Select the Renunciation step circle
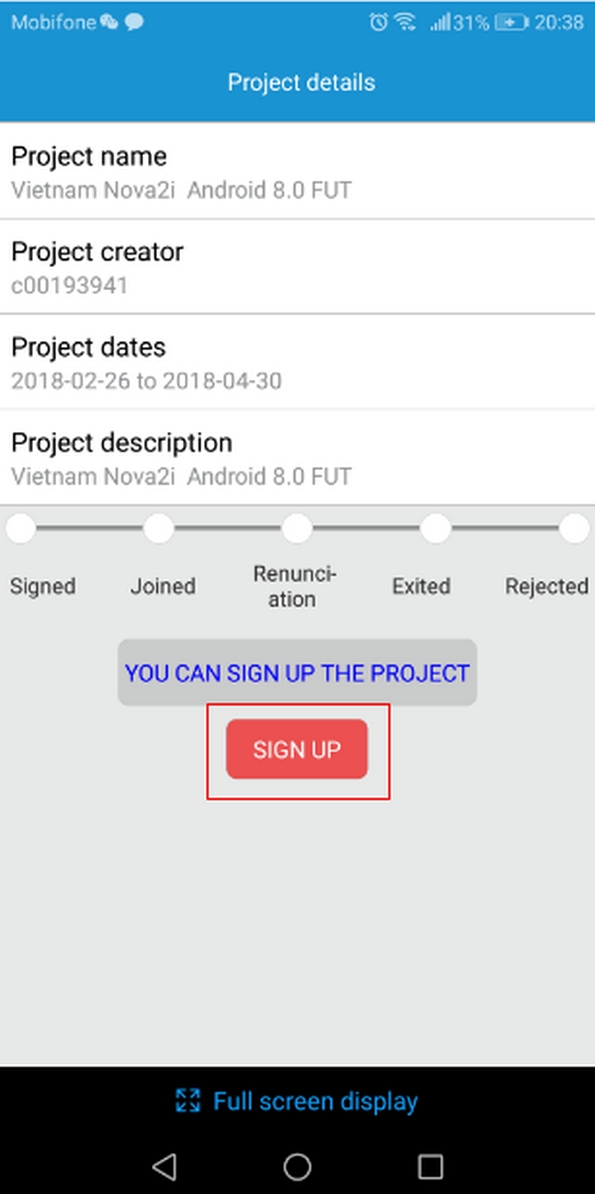This screenshot has width=595, height=1194. (297, 528)
